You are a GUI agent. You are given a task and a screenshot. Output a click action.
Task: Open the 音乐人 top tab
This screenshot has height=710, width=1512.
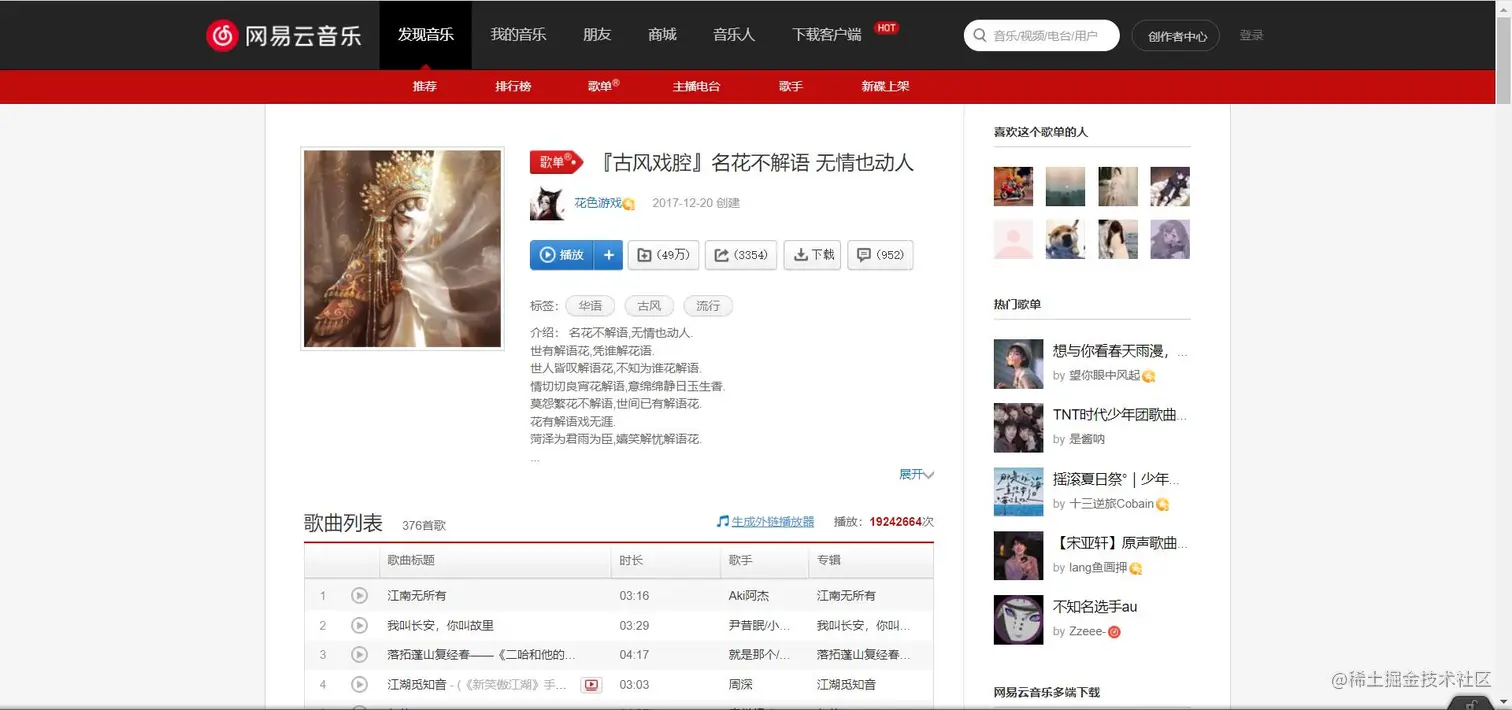click(734, 34)
